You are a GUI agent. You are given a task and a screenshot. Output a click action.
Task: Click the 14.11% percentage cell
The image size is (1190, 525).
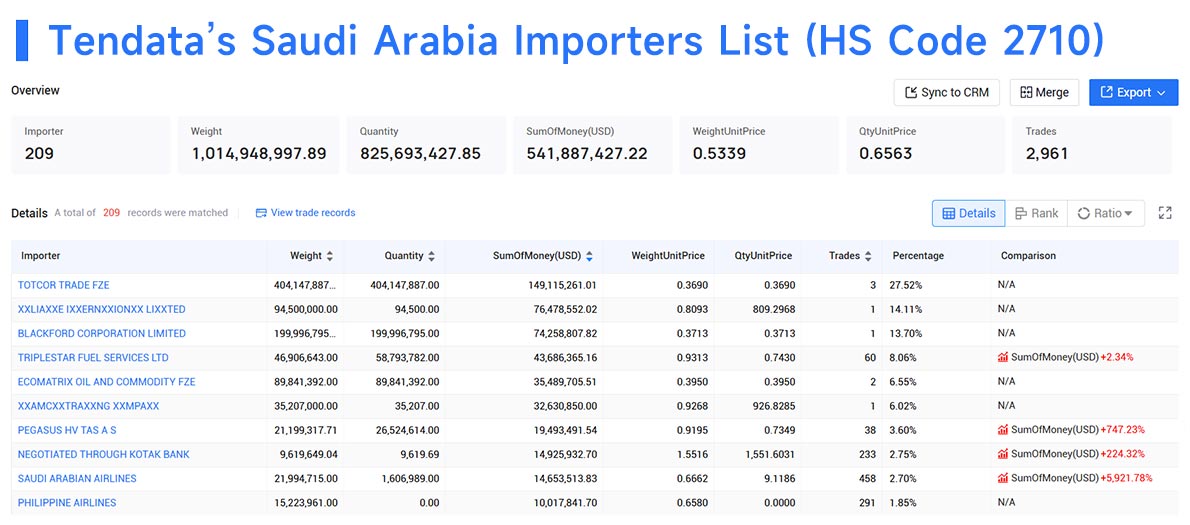[906, 310]
